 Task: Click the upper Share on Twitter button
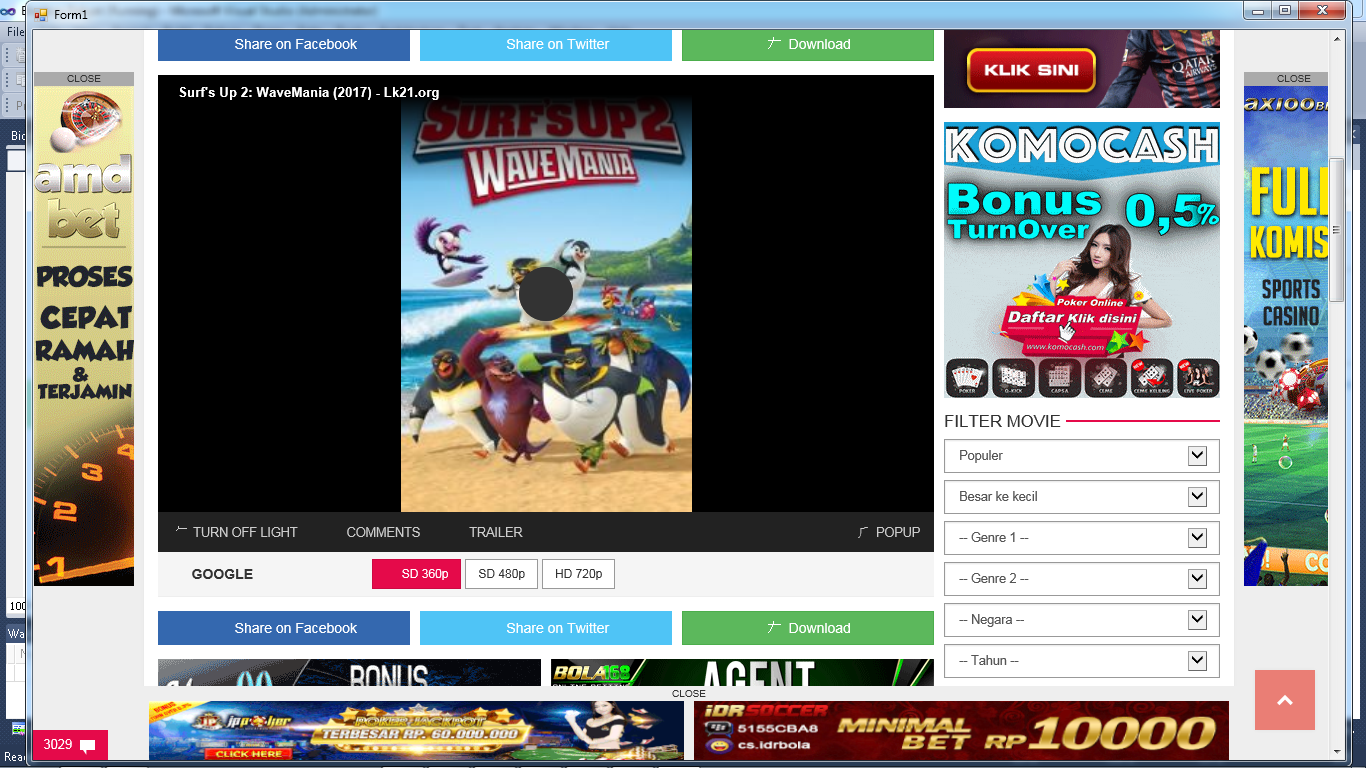tap(546, 44)
